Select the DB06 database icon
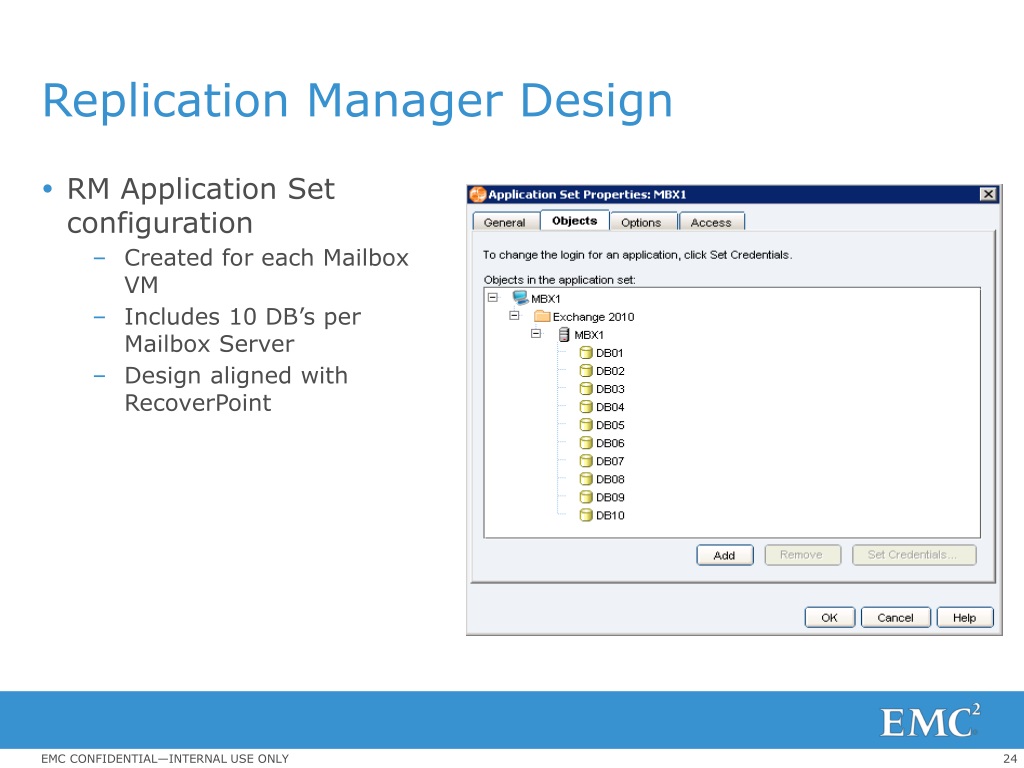1024x768 pixels. point(586,443)
